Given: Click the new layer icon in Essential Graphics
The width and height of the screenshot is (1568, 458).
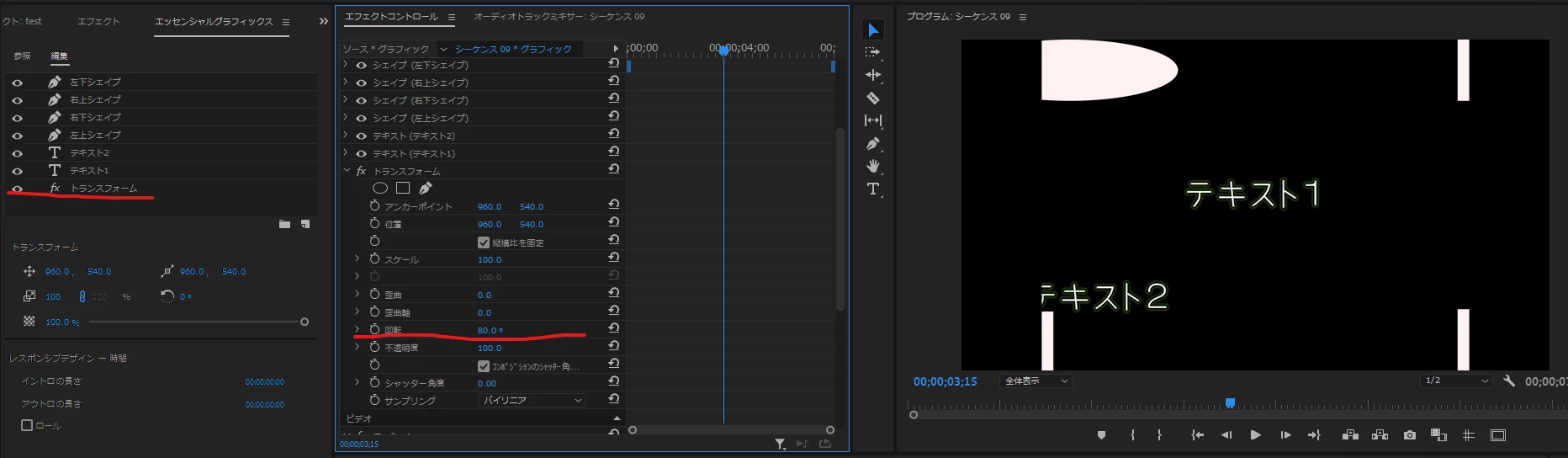Looking at the screenshot, I should coord(305,224).
